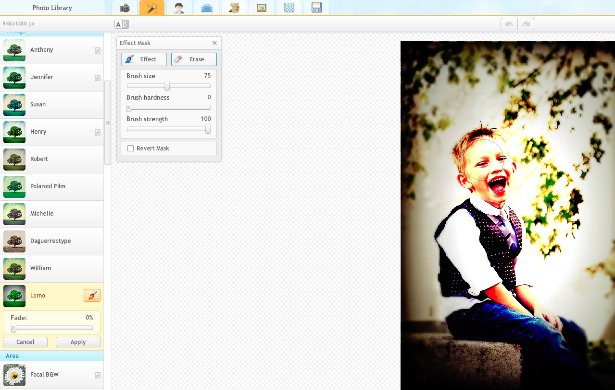Viewport: 615px width, 390px height.
Task: Close the Effect Mask panel
Action: 215,43
